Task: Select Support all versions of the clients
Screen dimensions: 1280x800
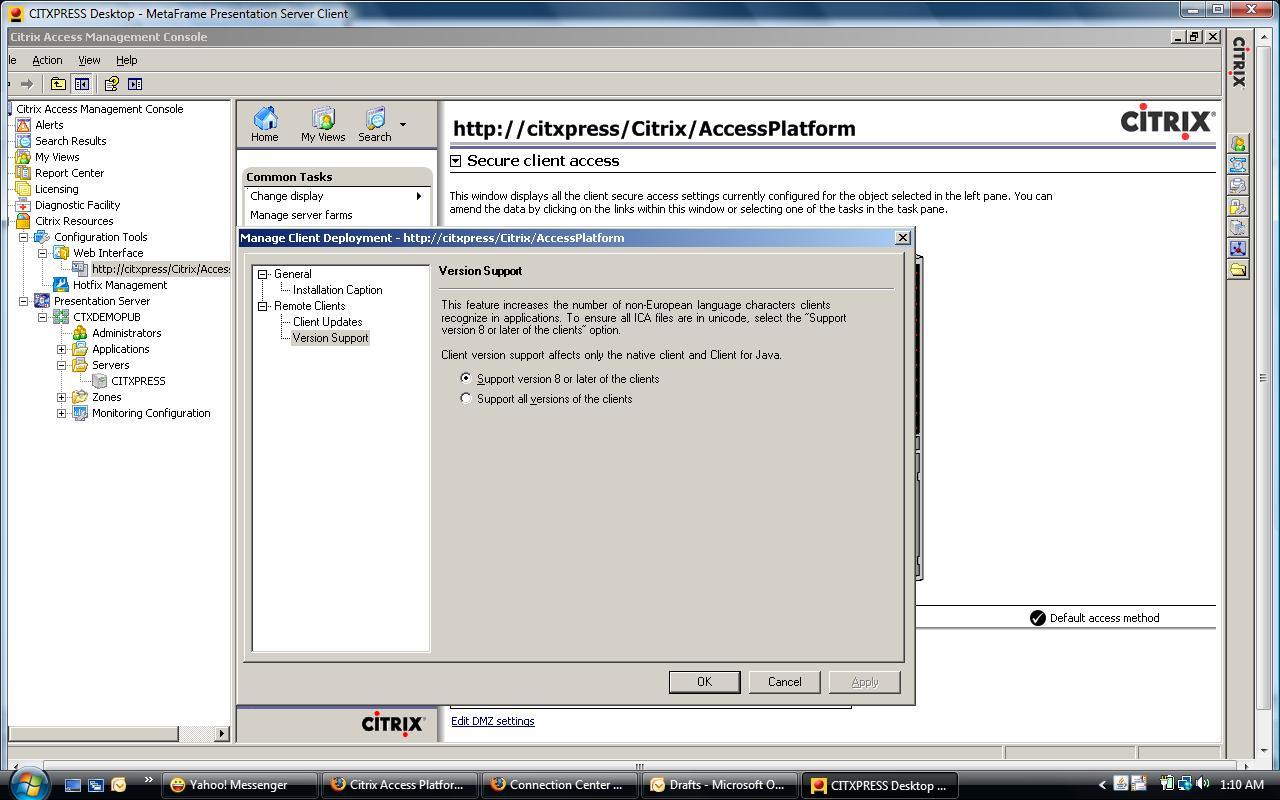Action: coord(466,399)
